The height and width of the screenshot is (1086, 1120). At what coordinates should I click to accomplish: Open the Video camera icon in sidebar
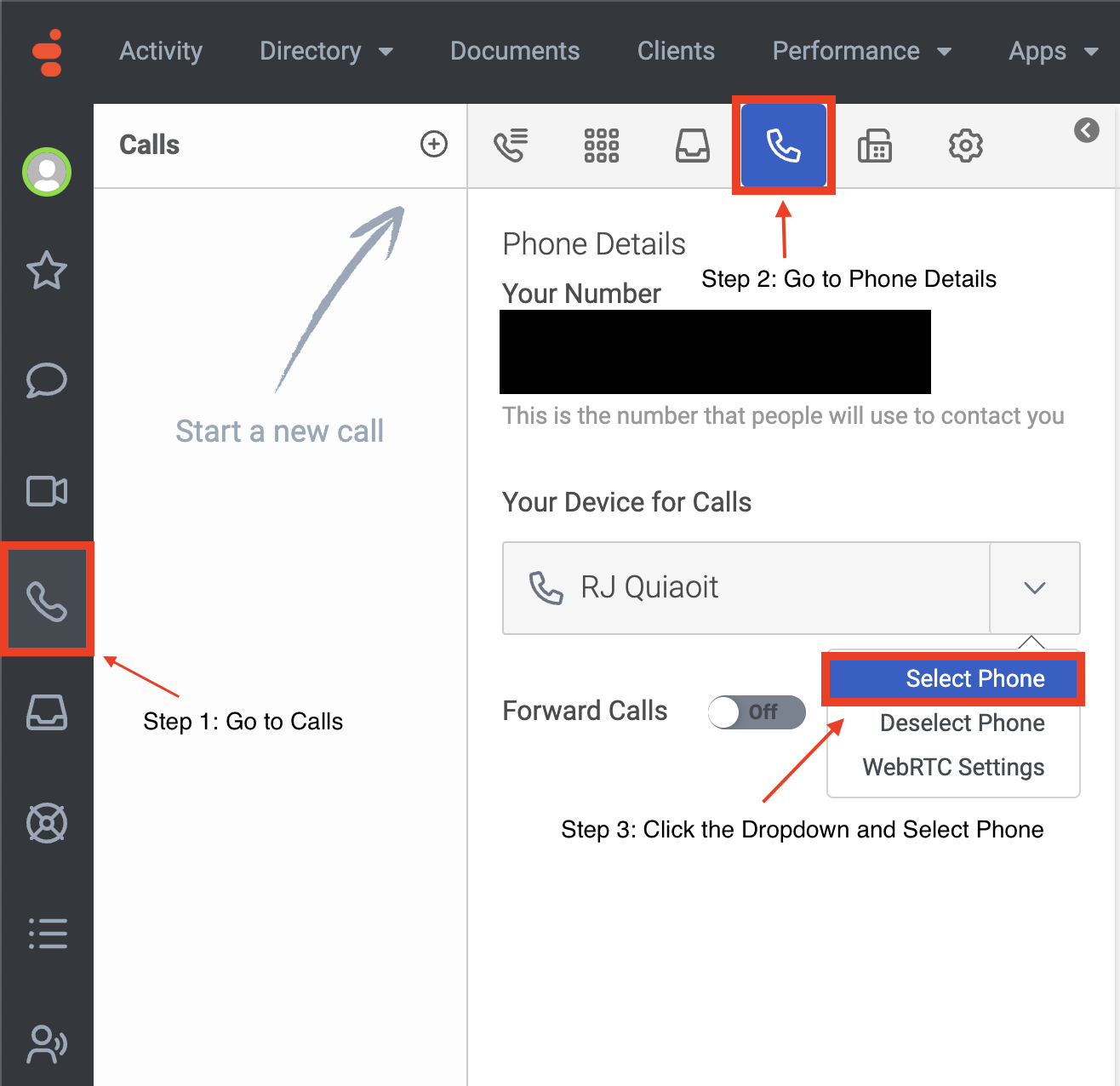(47, 491)
